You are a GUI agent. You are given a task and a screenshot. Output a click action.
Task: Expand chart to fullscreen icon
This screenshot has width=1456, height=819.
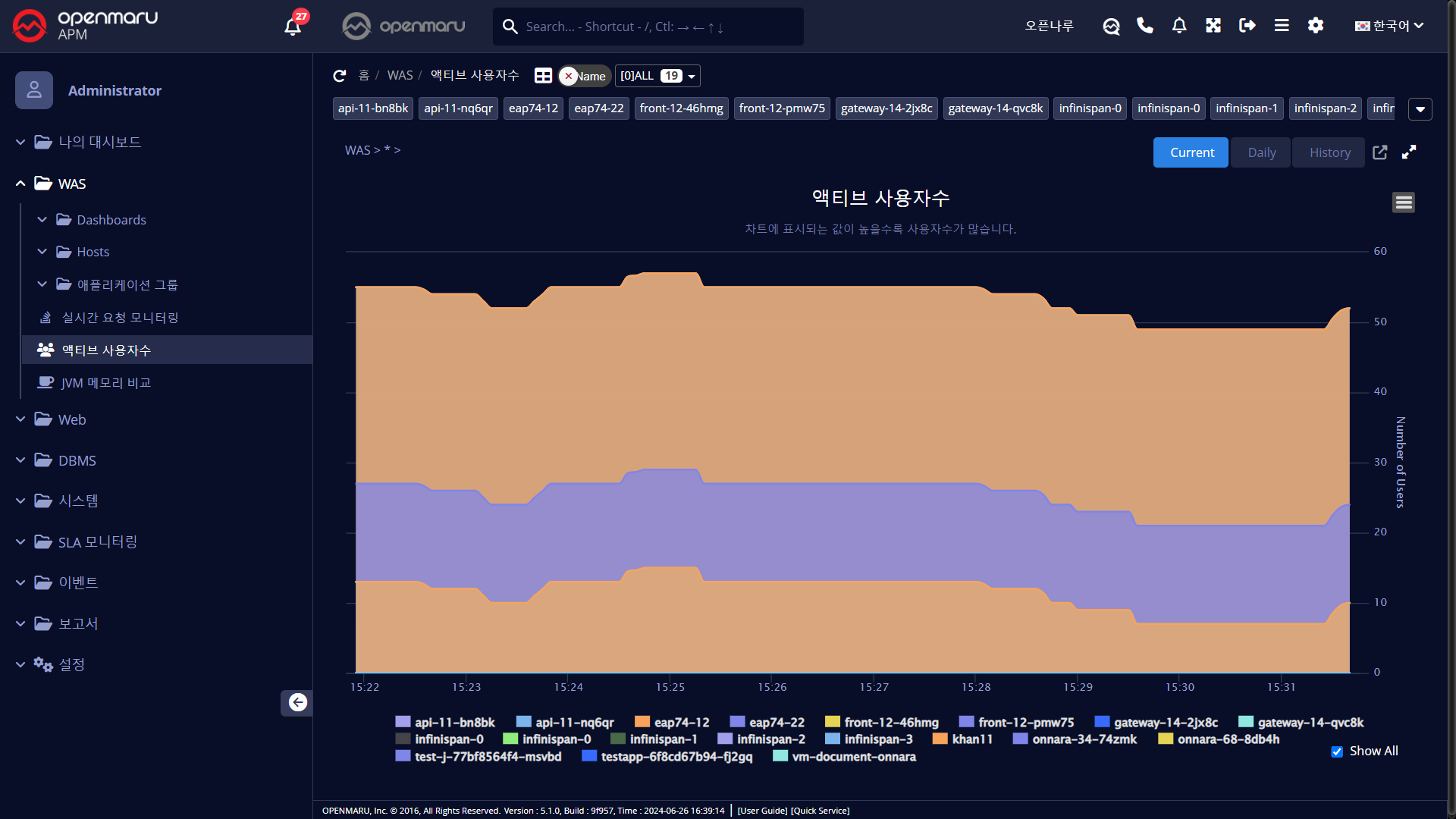1409,152
